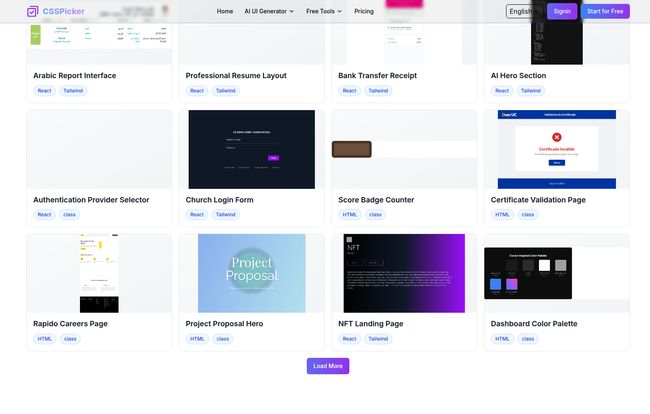The image size is (650, 414).
Task: Click HTML tag on Project Proposal Hero
Action: 197,339
